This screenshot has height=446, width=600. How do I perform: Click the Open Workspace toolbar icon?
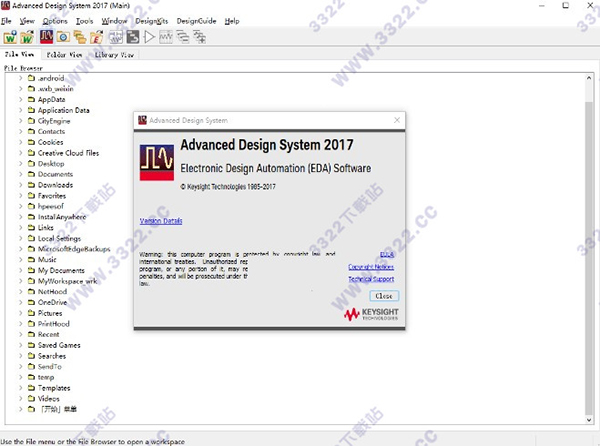[27, 37]
